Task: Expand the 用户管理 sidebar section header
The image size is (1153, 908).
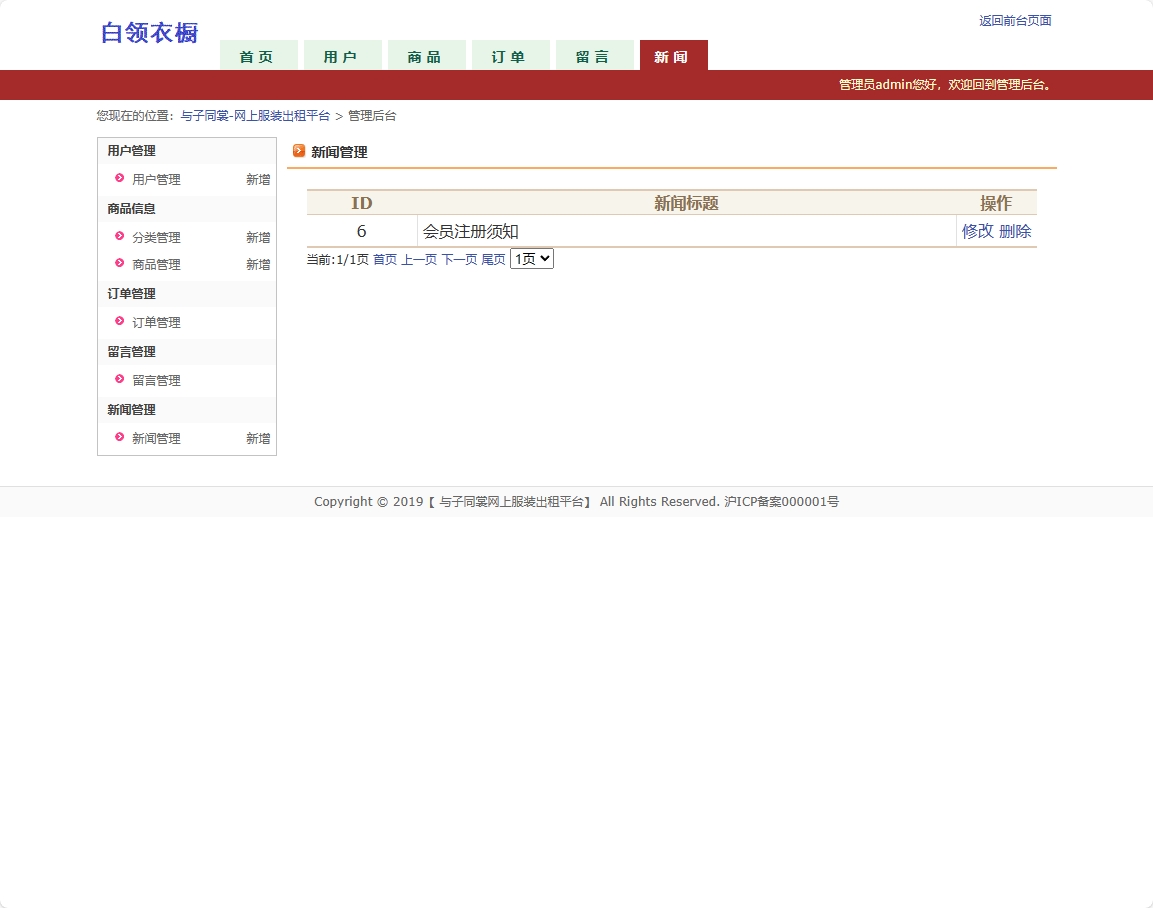Action: click(130, 150)
